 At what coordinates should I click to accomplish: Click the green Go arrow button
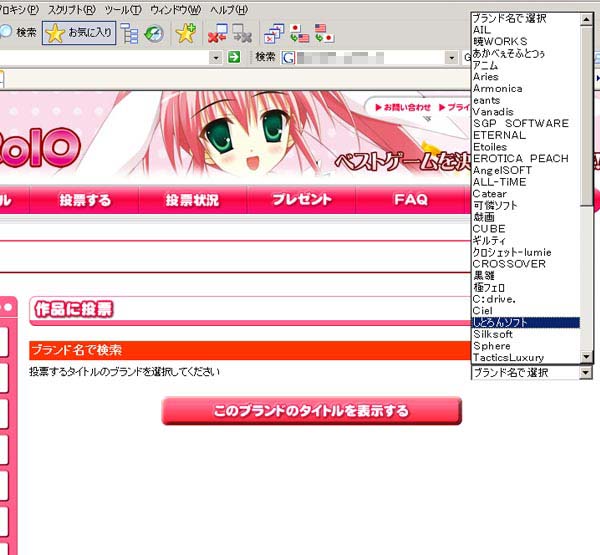tap(234, 57)
